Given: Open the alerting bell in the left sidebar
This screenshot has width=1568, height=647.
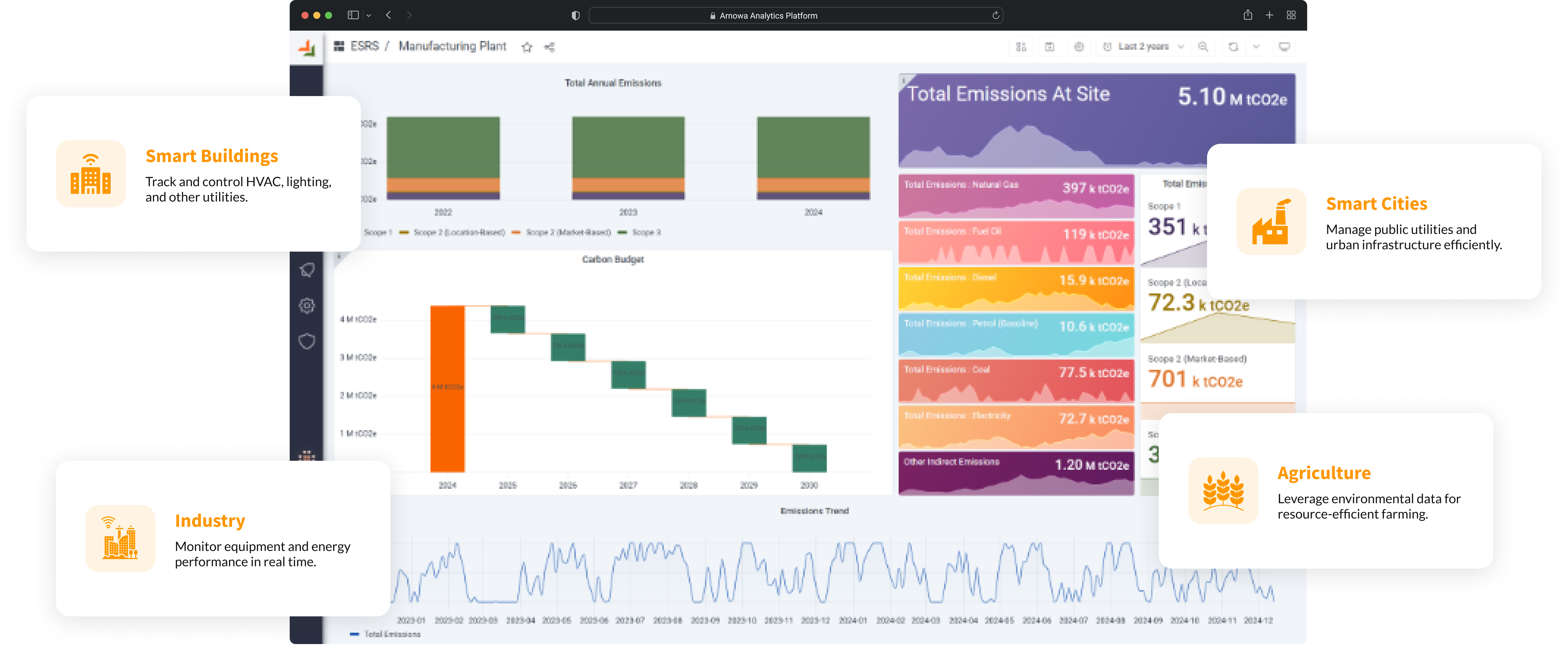Looking at the screenshot, I should [307, 270].
